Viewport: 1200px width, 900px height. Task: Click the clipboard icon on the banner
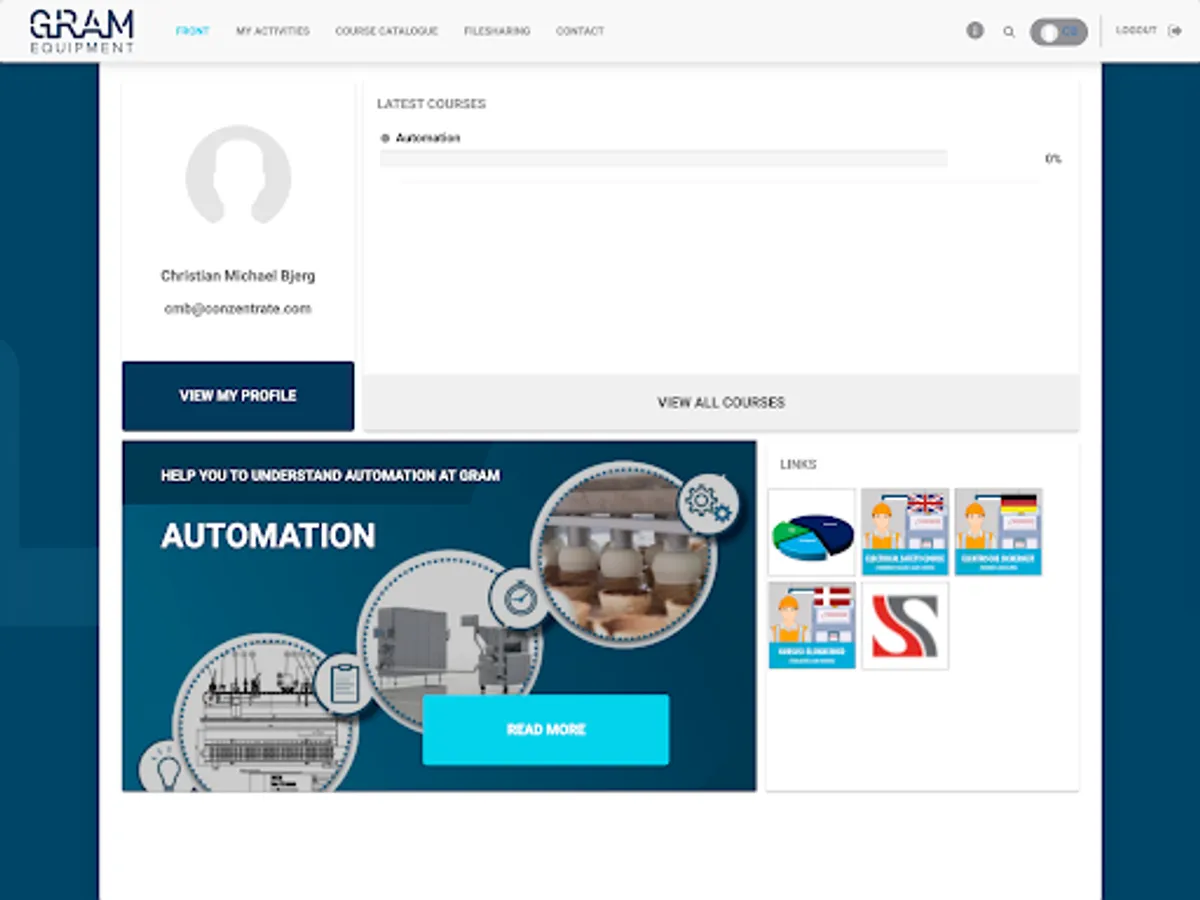click(x=344, y=684)
